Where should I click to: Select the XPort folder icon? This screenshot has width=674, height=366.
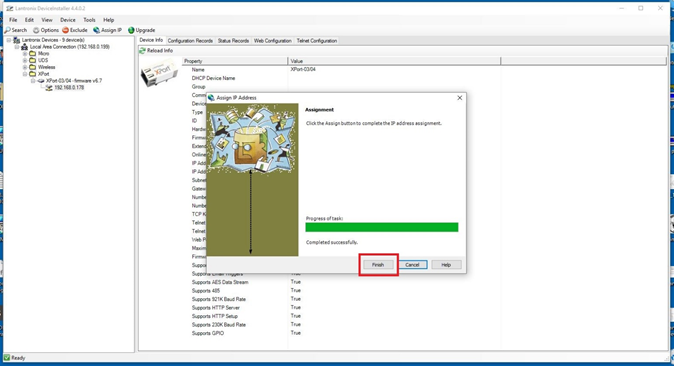[33, 74]
